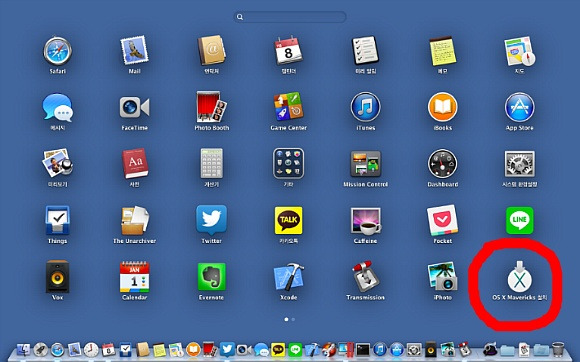The image size is (580, 362).
Task: Expand the 기타 apps folder
Action: 288,163
